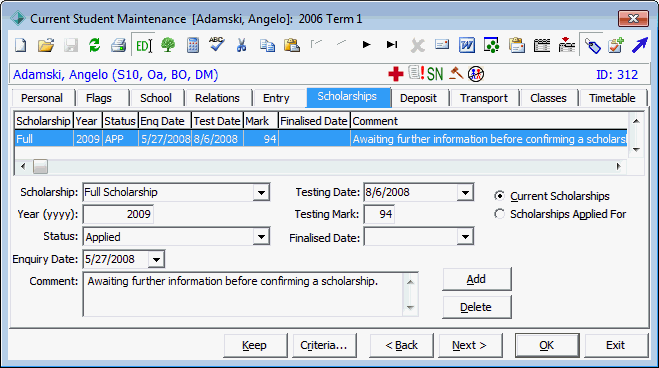Open the green dots window icon
Image resolution: width=659 pixels, height=368 pixels.
pos(492,45)
